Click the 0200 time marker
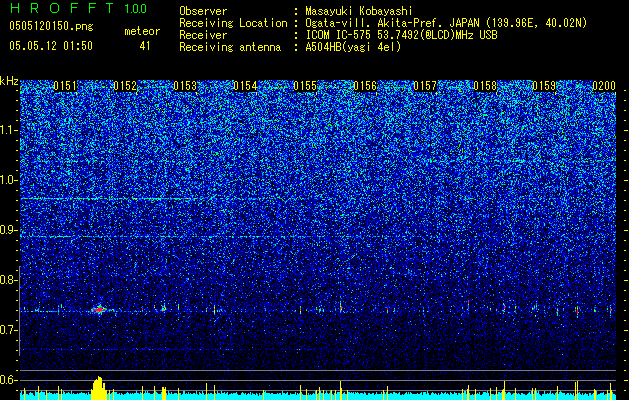 pyautogui.click(x=604, y=86)
